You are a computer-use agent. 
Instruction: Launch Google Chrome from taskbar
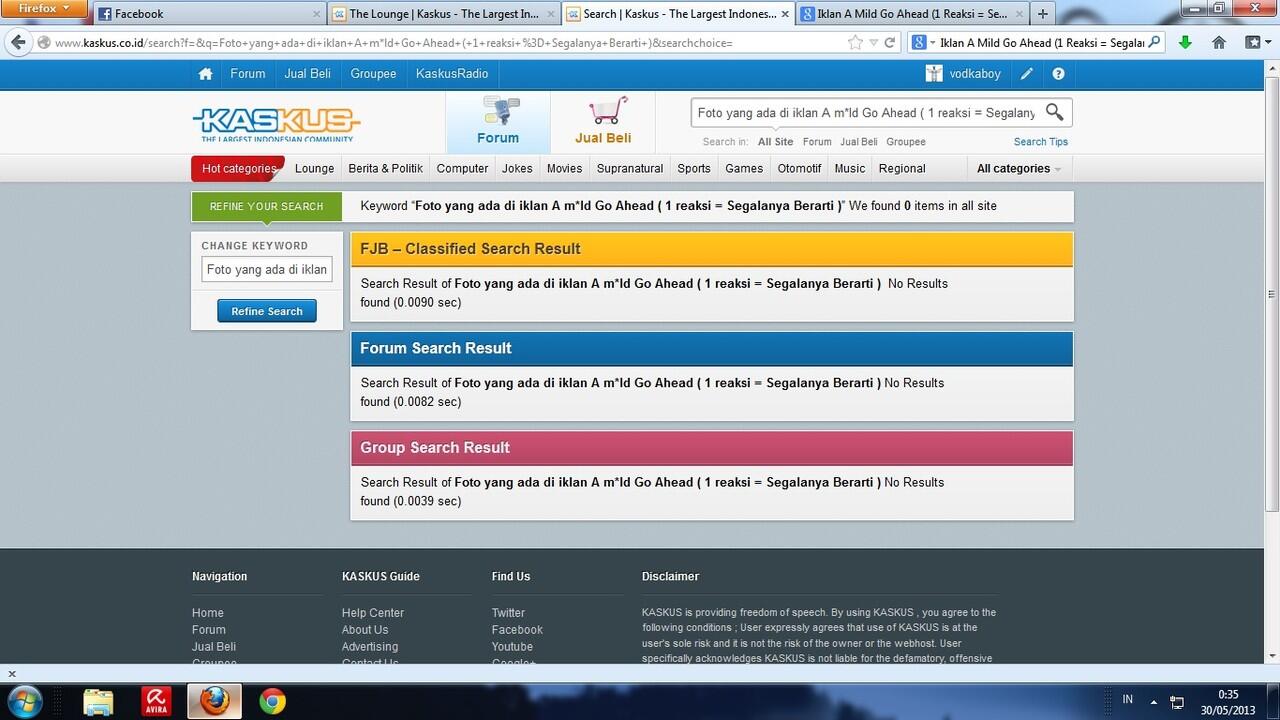272,701
